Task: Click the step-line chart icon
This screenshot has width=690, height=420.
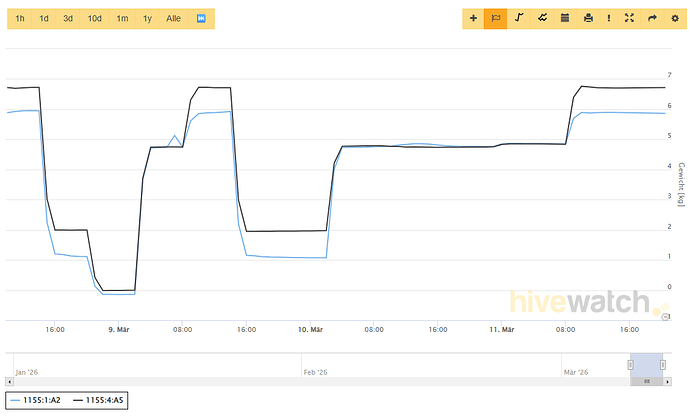Action: click(519, 18)
